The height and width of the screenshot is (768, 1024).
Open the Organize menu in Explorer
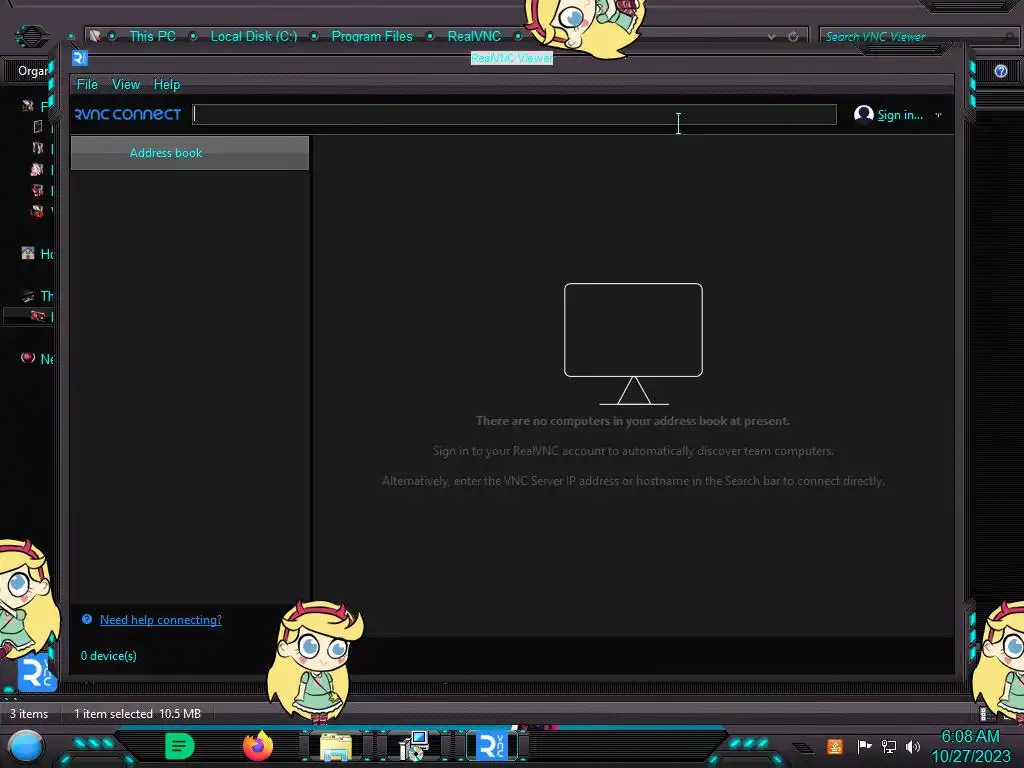[x=33, y=71]
